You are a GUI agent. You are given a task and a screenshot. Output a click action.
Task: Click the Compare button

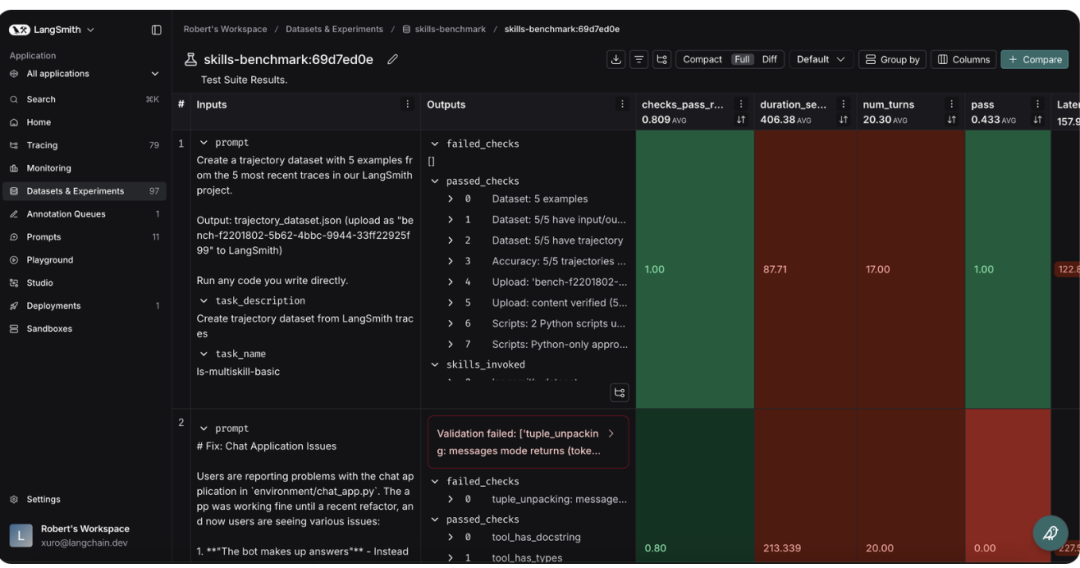pos(1035,59)
